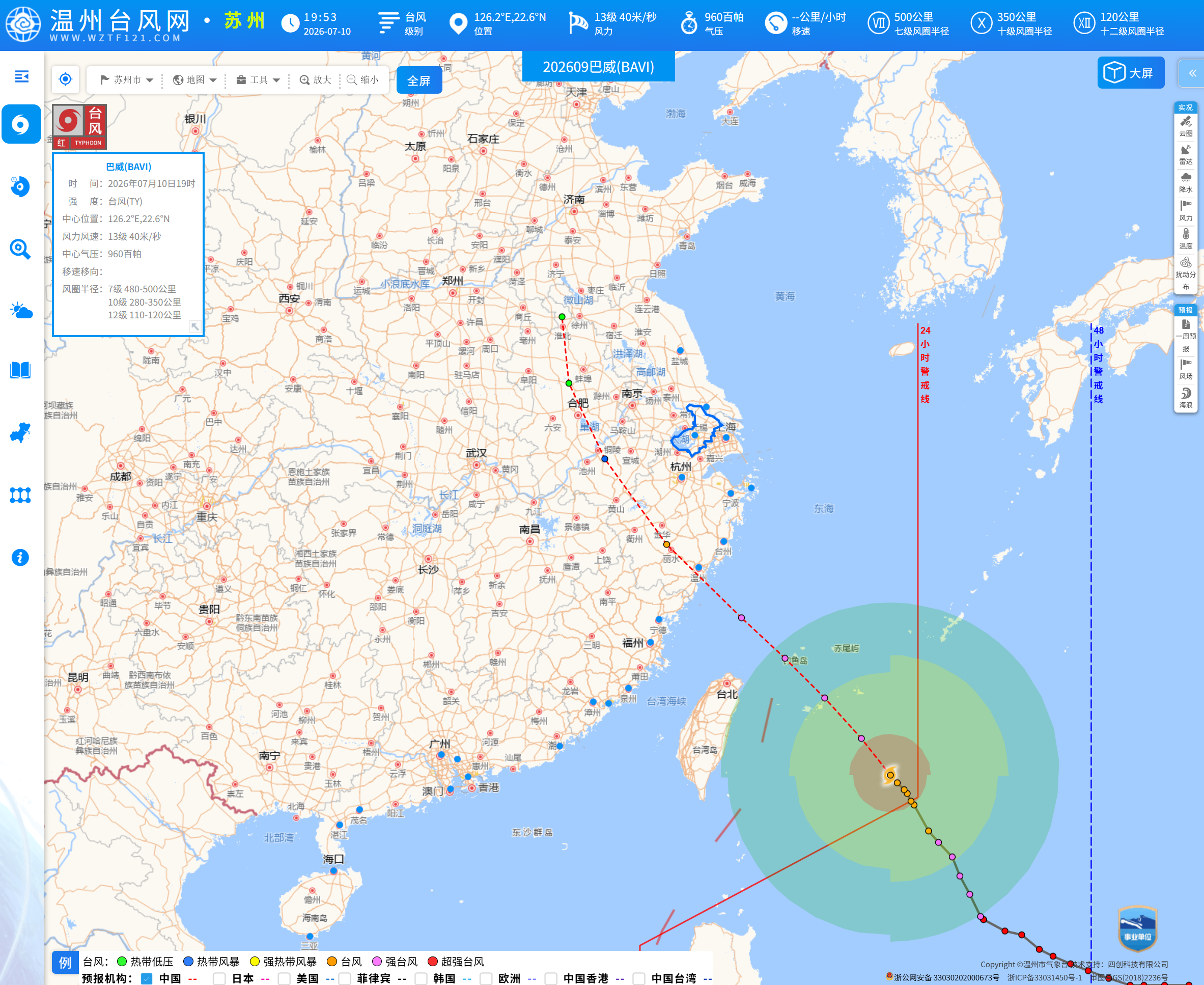Image resolution: width=1204 pixels, height=985 pixels.
Task: Open the typhoon tracking sidebar icon
Action: (x=21, y=124)
